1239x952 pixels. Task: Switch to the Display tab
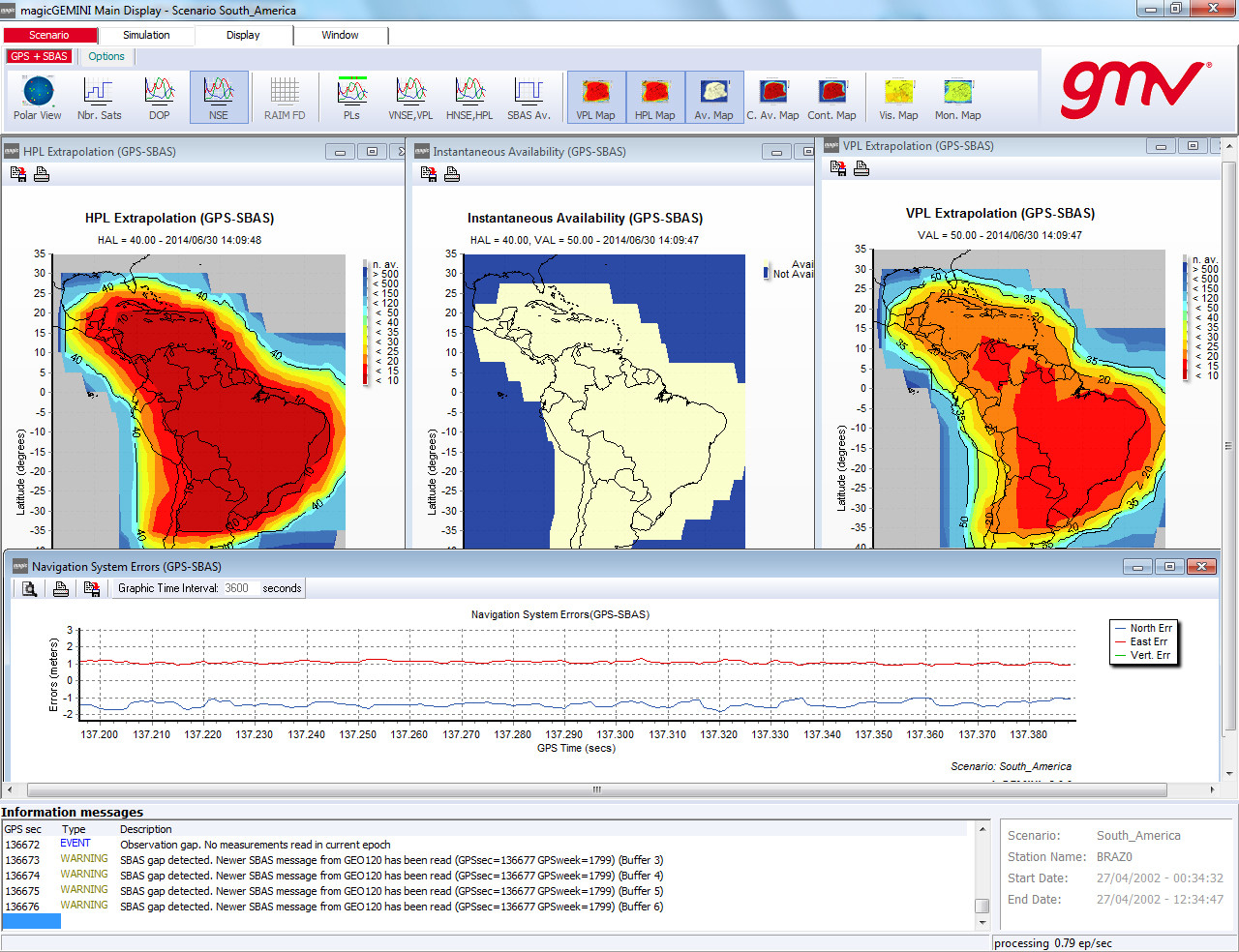click(x=244, y=35)
